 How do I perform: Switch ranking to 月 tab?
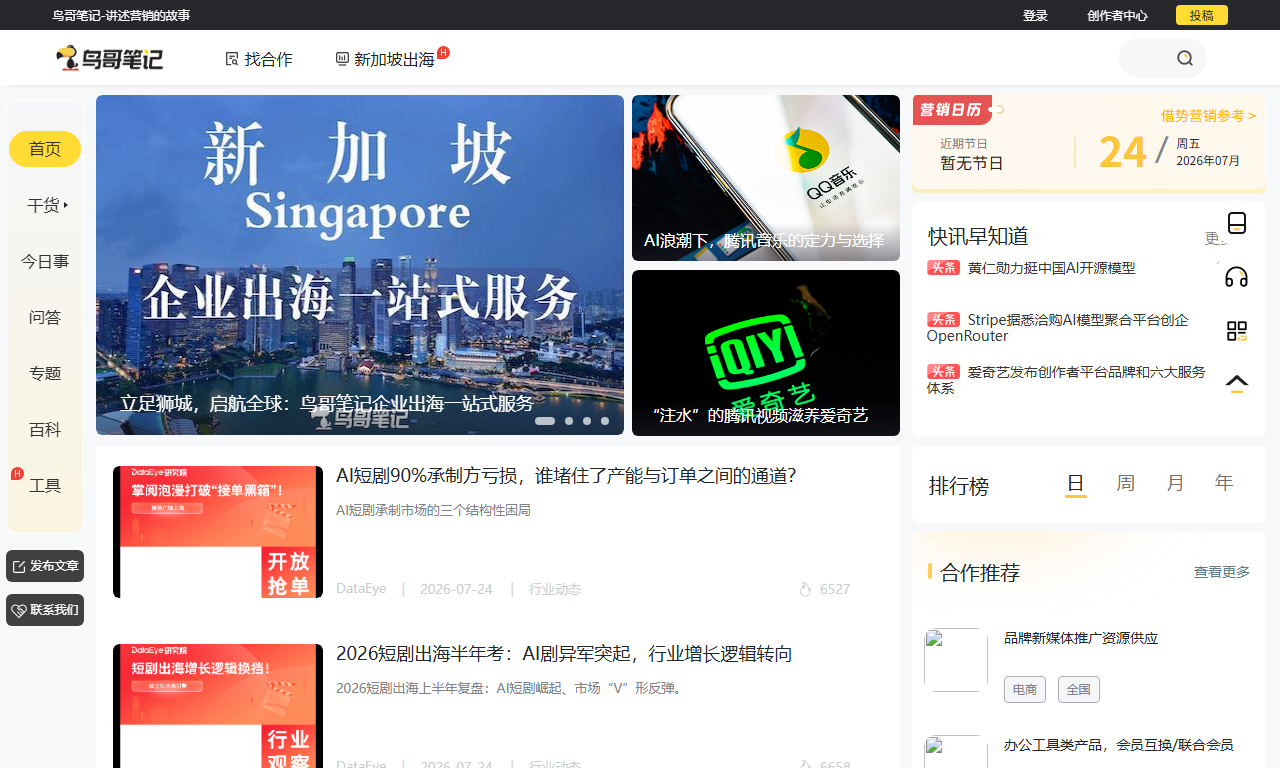click(1176, 483)
